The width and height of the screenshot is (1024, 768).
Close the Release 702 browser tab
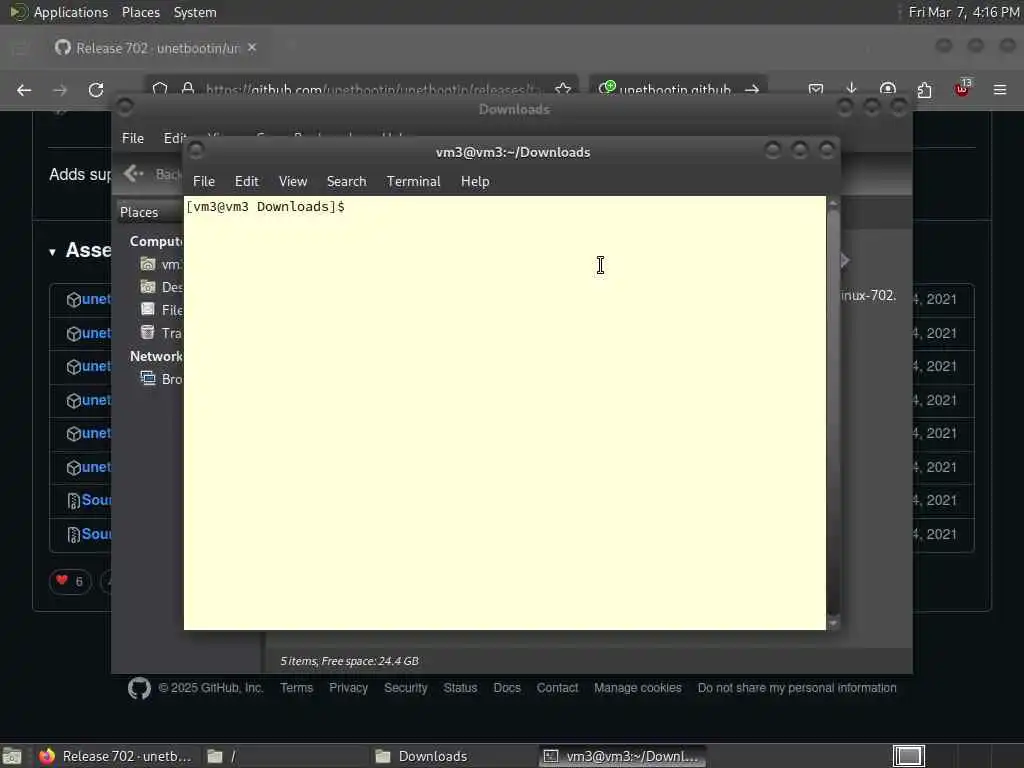click(x=252, y=48)
